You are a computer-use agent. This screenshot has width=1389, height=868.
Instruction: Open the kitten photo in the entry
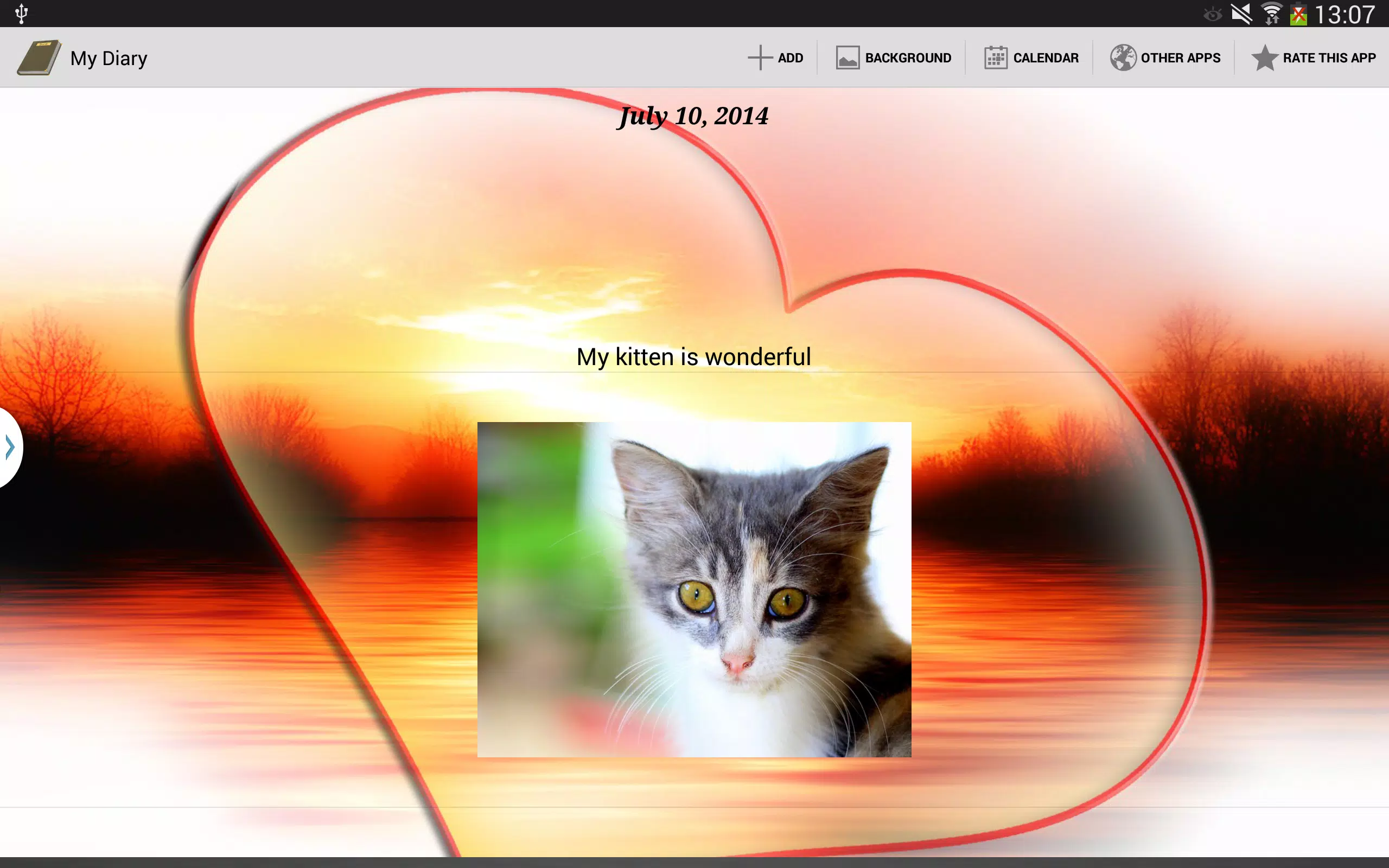(694, 590)
